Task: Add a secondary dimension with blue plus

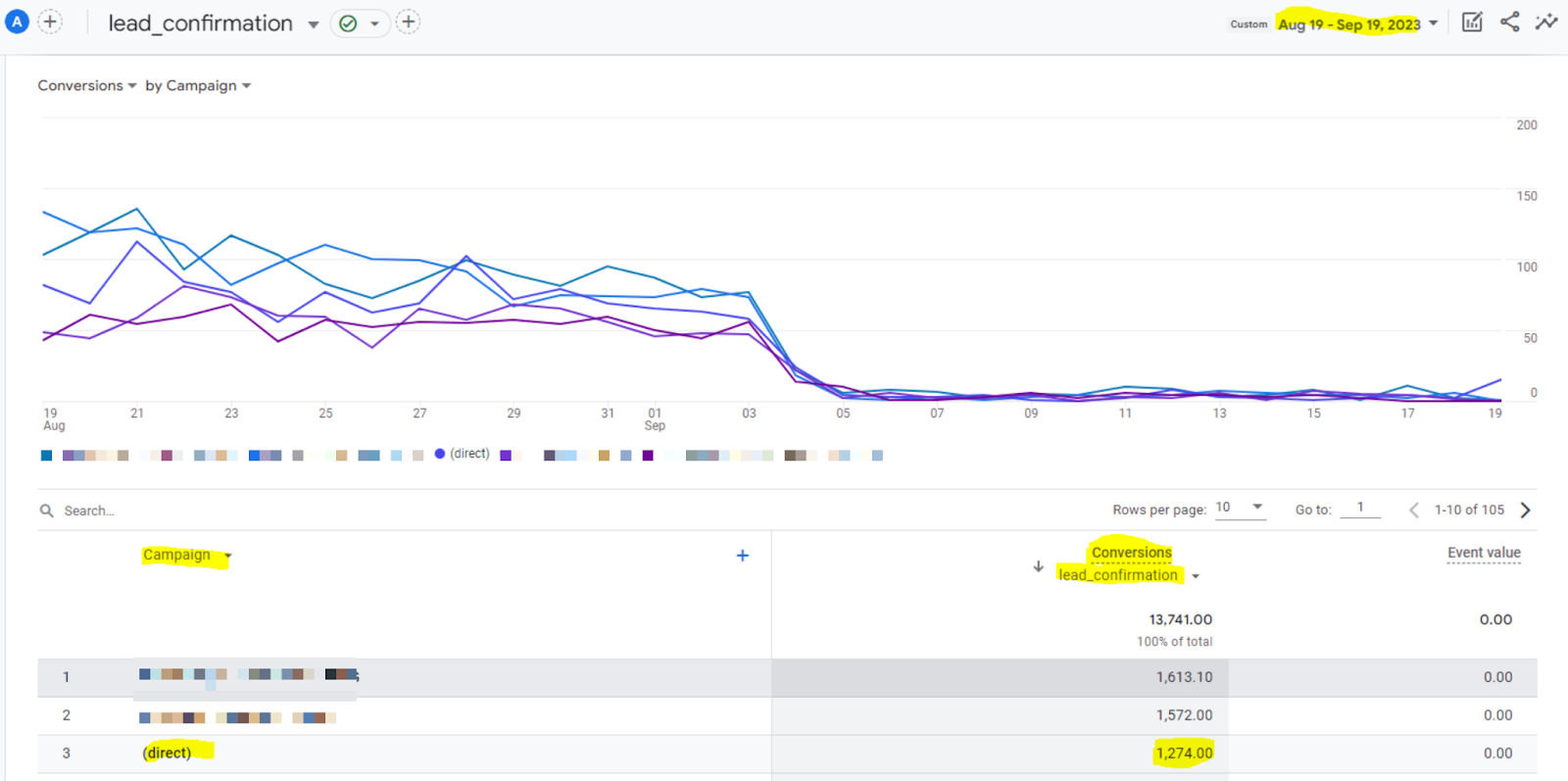Action: click(743, 556)
